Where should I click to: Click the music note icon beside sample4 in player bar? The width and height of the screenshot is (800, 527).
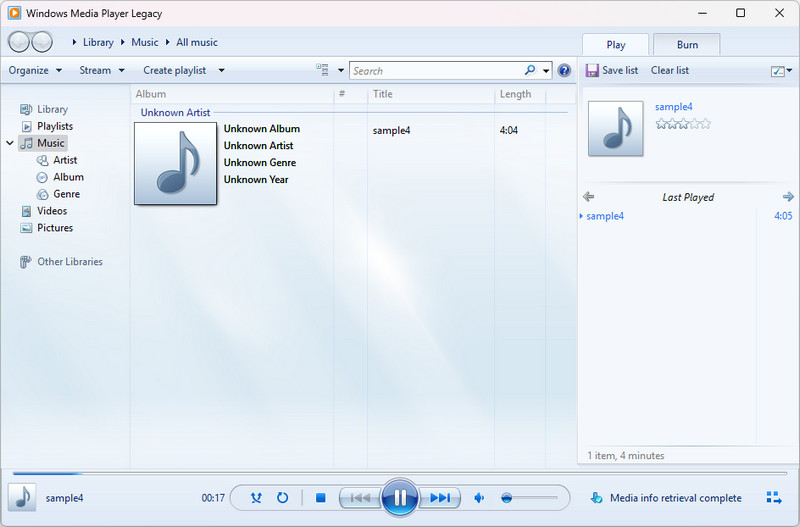coord(22,497)
